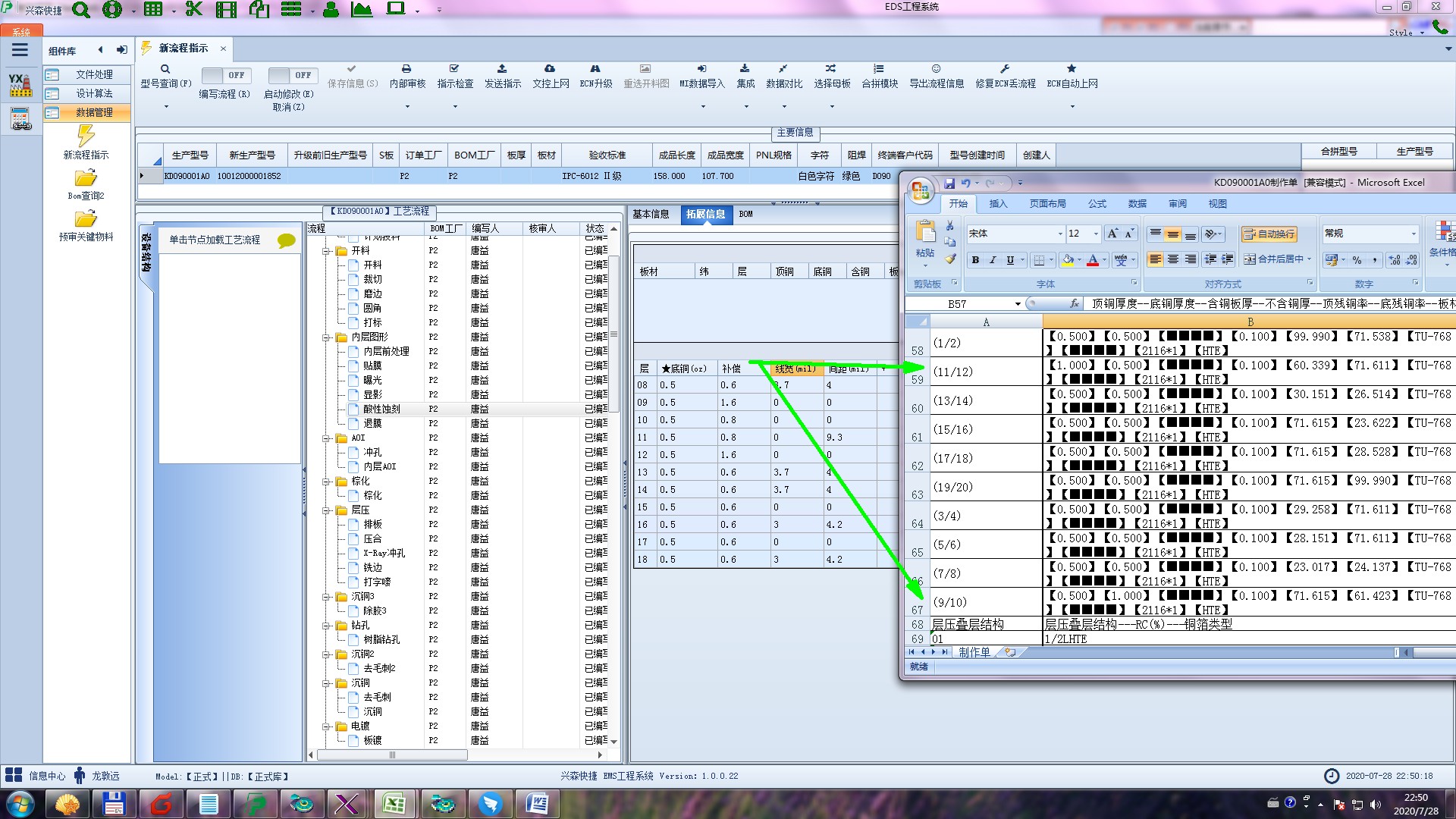
Task: Click the 文控上网 cloud upload icon
Action: [550, 69]
